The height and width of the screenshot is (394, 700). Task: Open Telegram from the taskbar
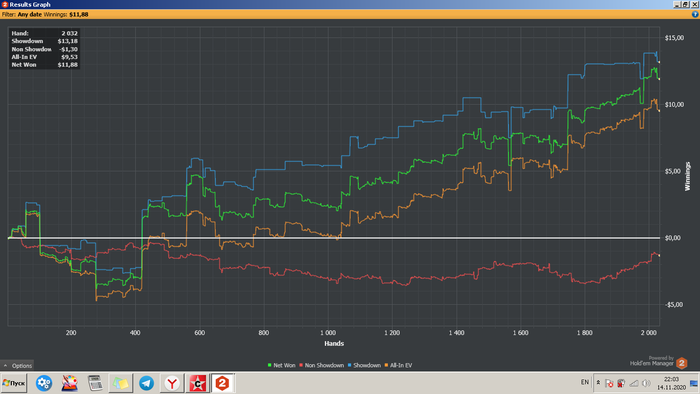coord(146,383)
